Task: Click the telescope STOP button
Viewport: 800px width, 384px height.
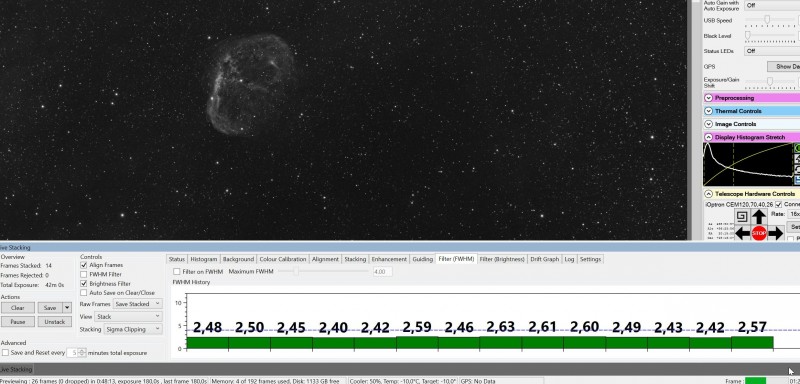Action: 759,233
